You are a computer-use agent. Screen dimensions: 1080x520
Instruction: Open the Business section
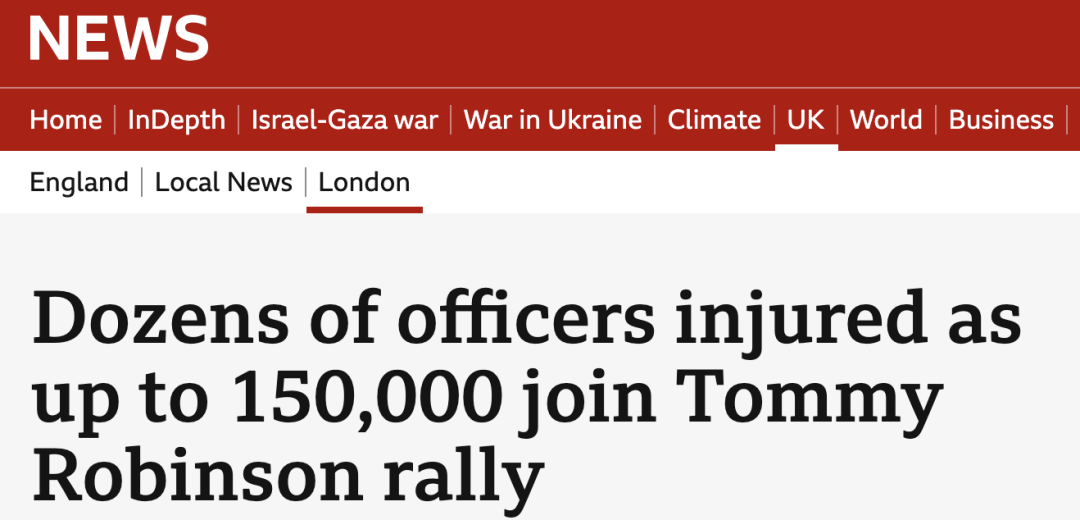1001,121
